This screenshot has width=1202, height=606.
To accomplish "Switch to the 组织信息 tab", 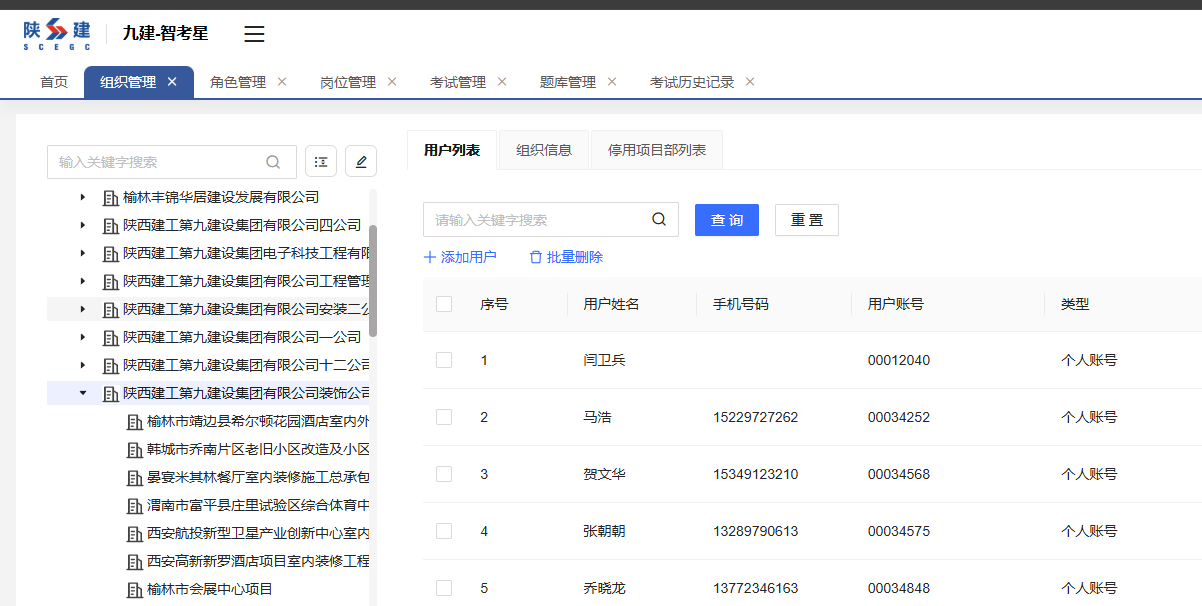I will (544, 150).
